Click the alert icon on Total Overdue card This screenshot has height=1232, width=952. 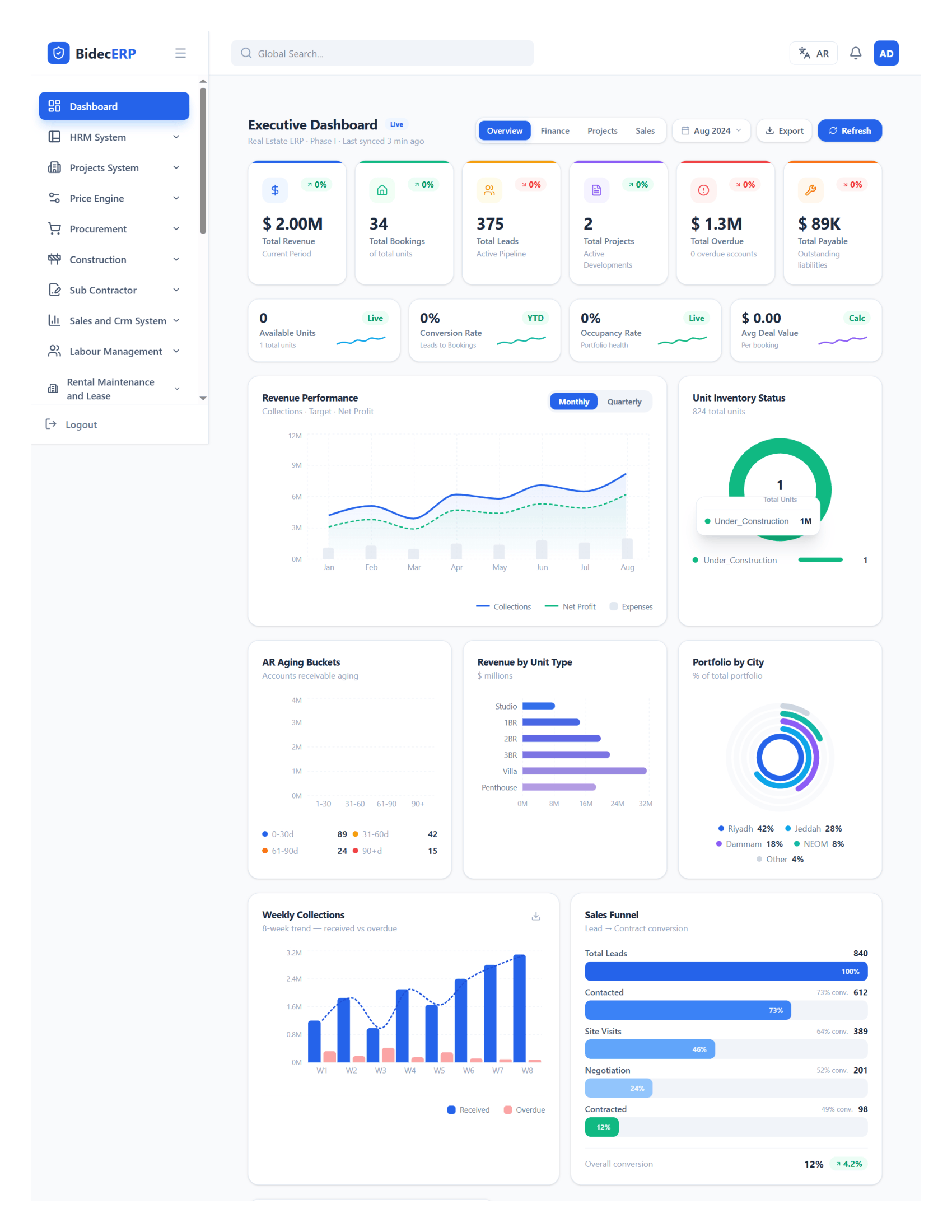tap(703, 190)
